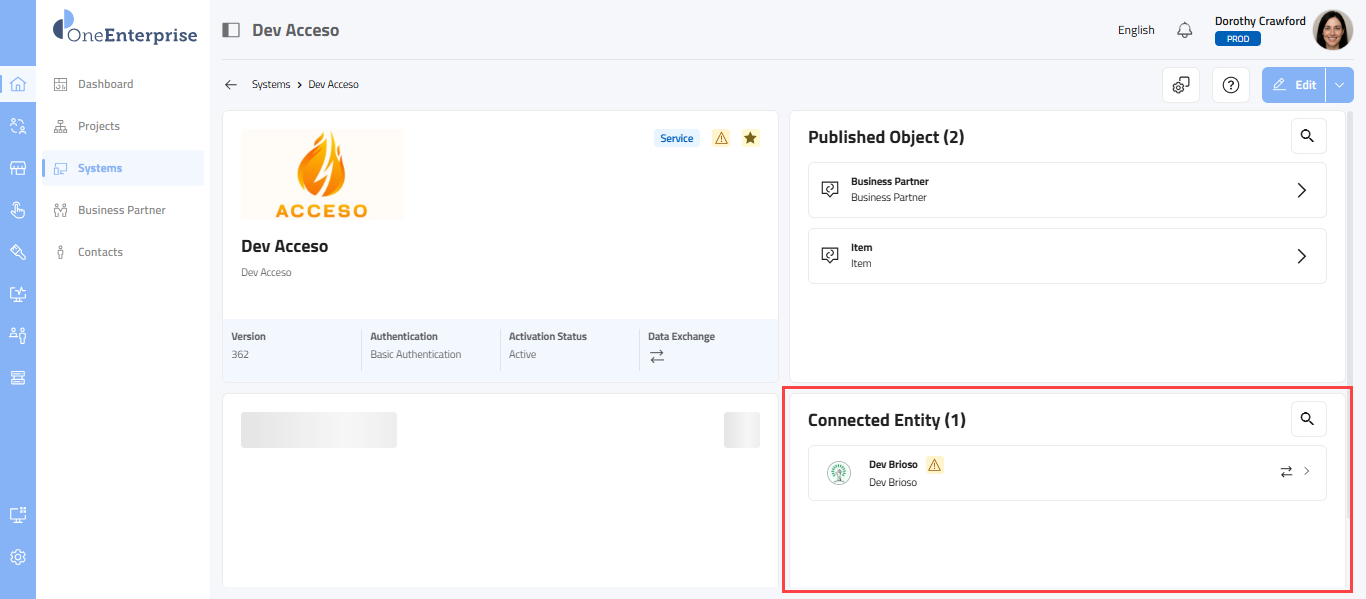Click the Edit button

coord(1294,85)
